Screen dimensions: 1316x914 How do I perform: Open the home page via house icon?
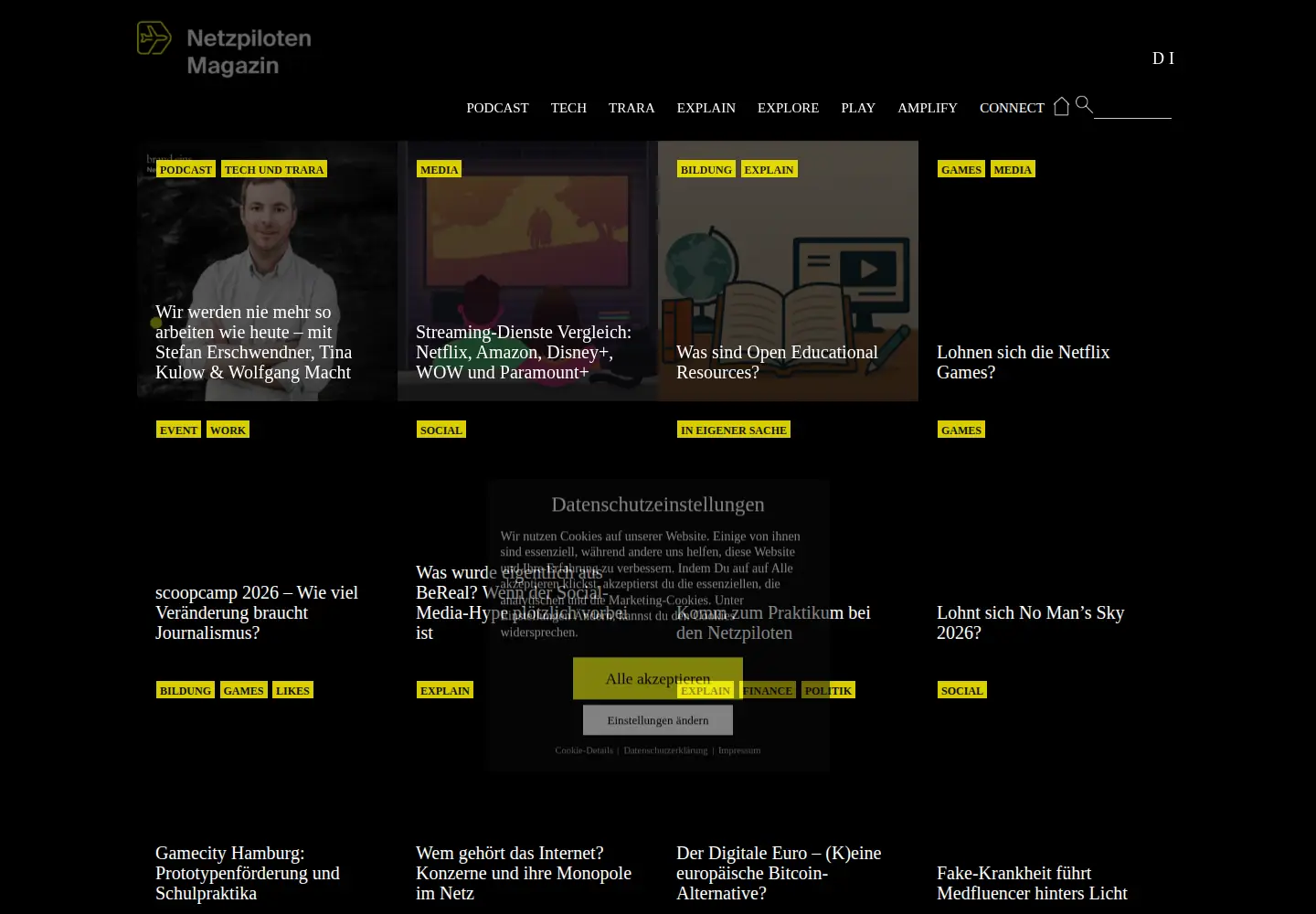1061,106
